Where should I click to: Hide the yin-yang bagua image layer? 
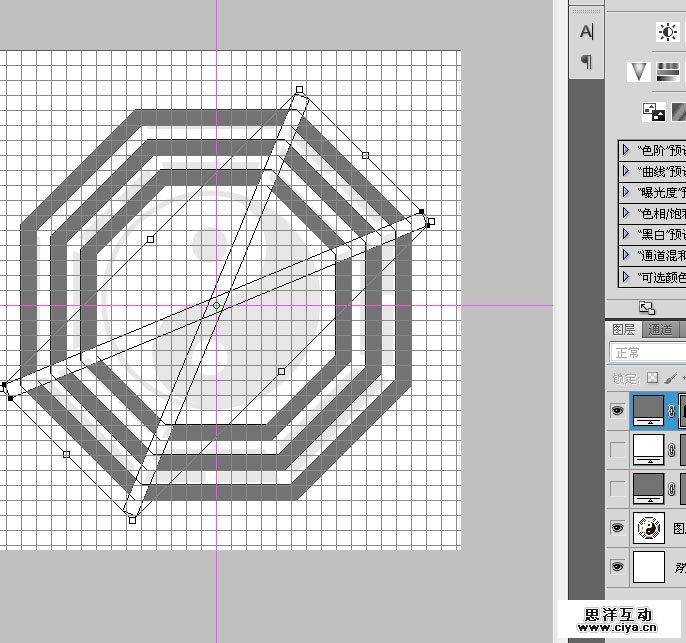pyautogui.click(x=617, y=527)
